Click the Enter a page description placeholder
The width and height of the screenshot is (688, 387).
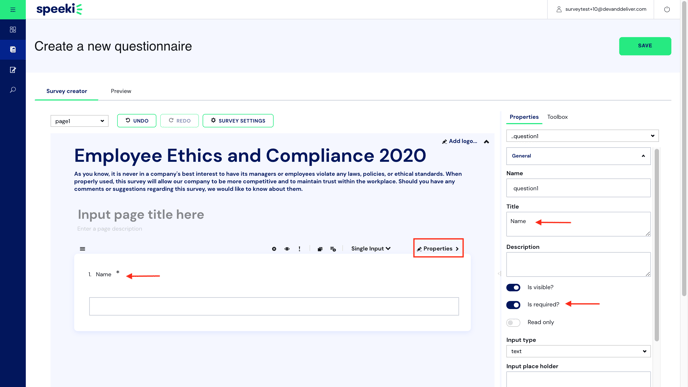109,229
